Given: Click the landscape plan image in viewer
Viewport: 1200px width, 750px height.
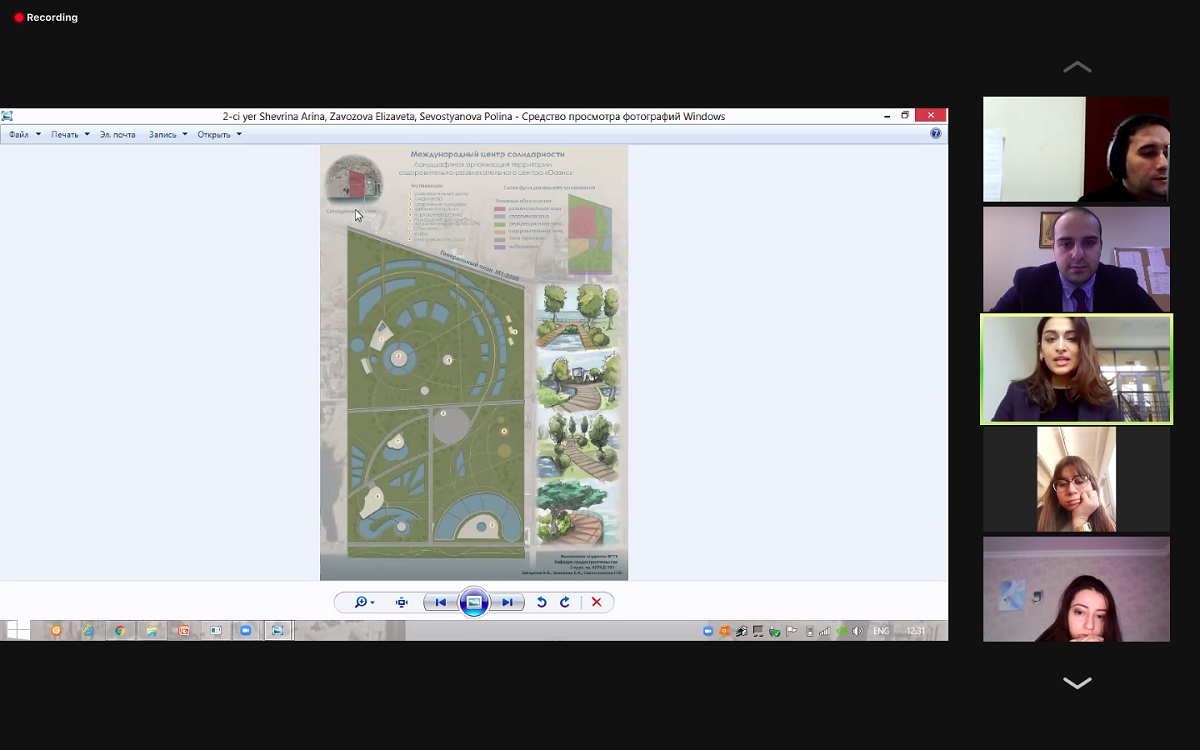Looking at the screenshot, I should coord(474,362).
